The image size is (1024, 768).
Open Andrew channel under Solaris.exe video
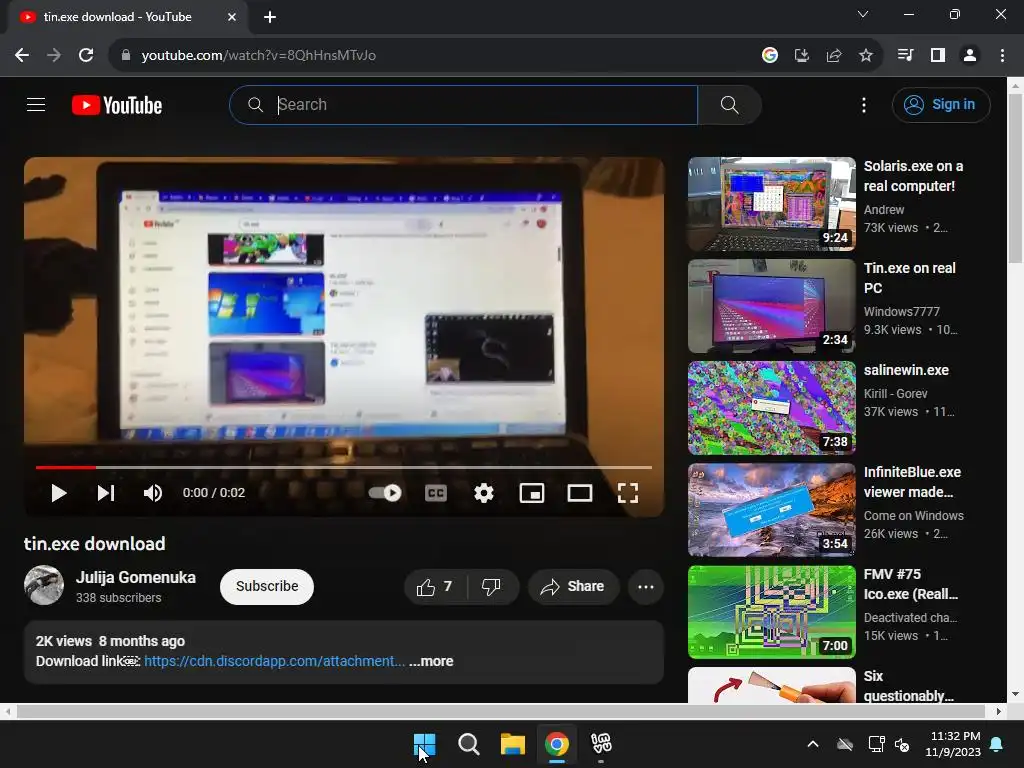[884, 210]
